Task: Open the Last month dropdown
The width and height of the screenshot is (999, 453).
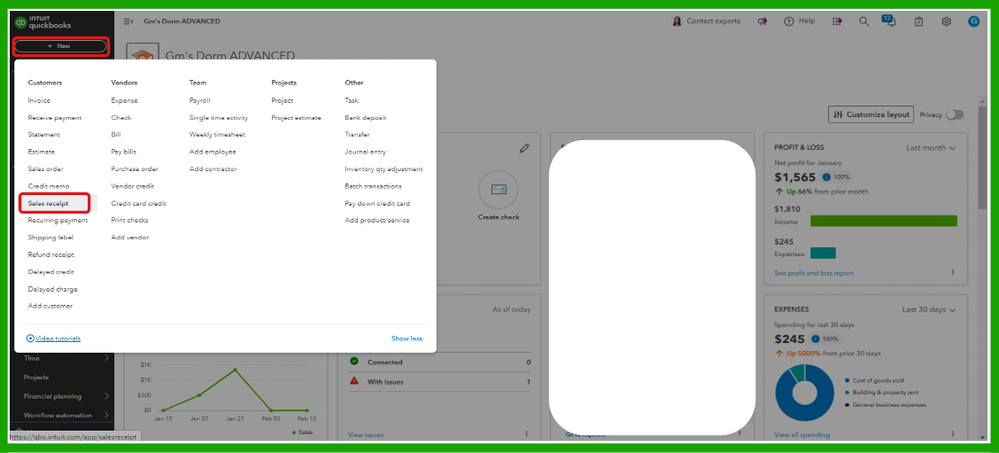Action: pos(931,148)
